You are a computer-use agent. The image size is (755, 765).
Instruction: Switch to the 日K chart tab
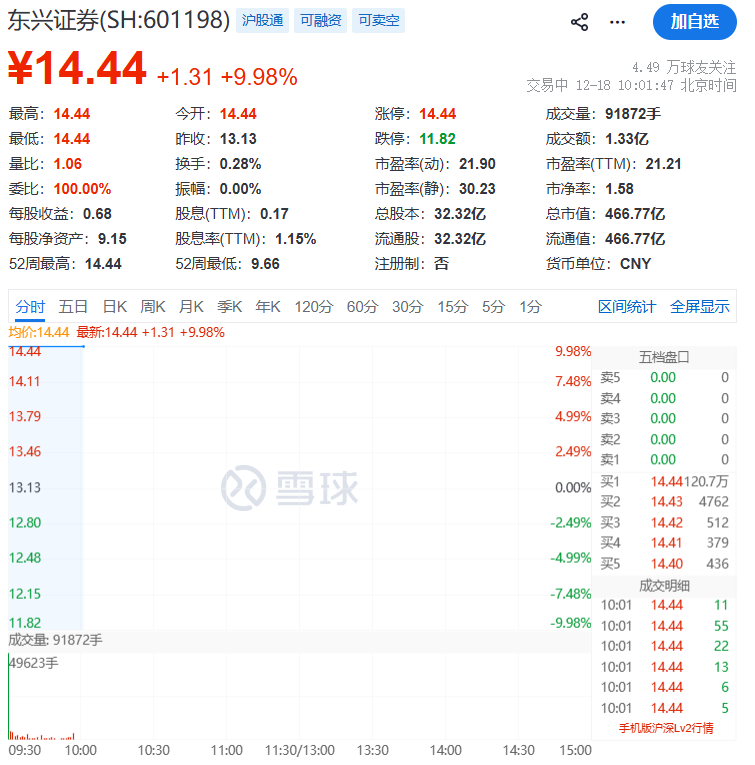115,307
